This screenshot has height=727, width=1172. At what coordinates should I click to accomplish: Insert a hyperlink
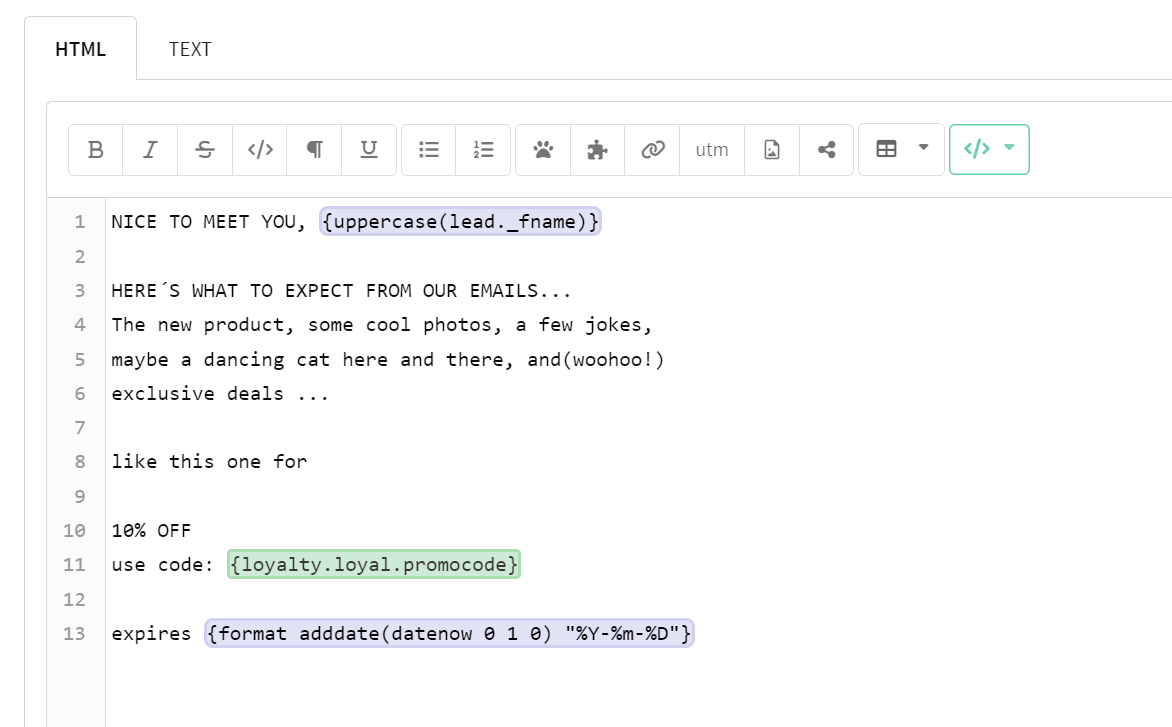[652, 149]
